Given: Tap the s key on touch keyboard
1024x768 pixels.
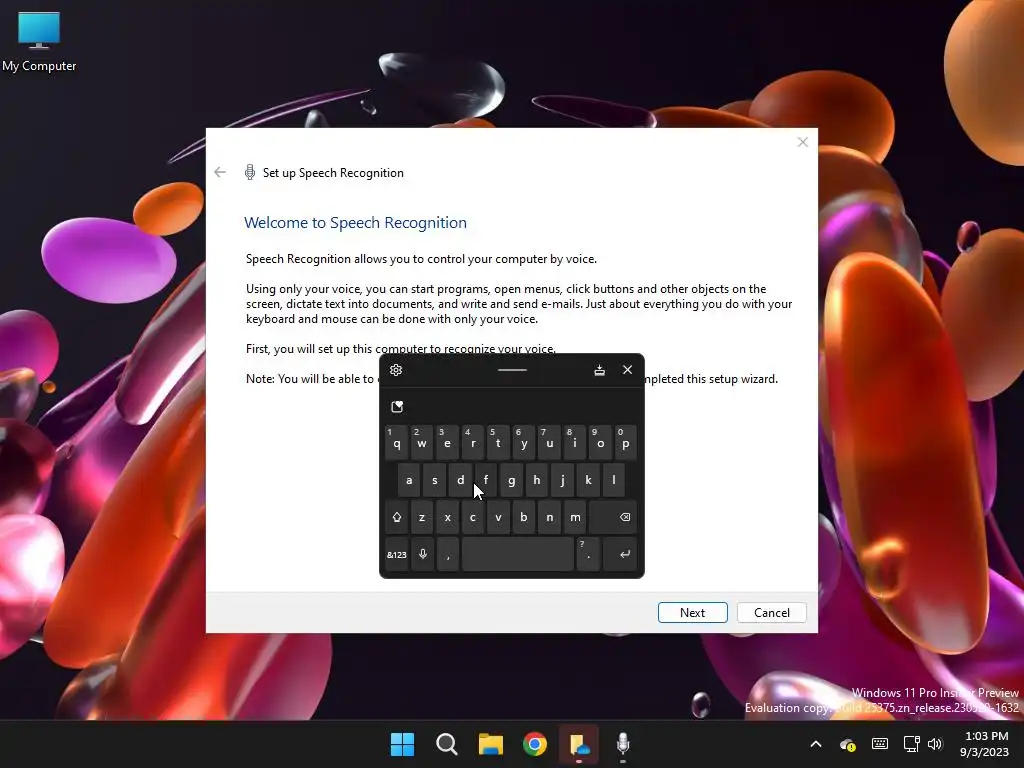Looking at the screenshot, I should pyautogui.click(x=435, y=480).
